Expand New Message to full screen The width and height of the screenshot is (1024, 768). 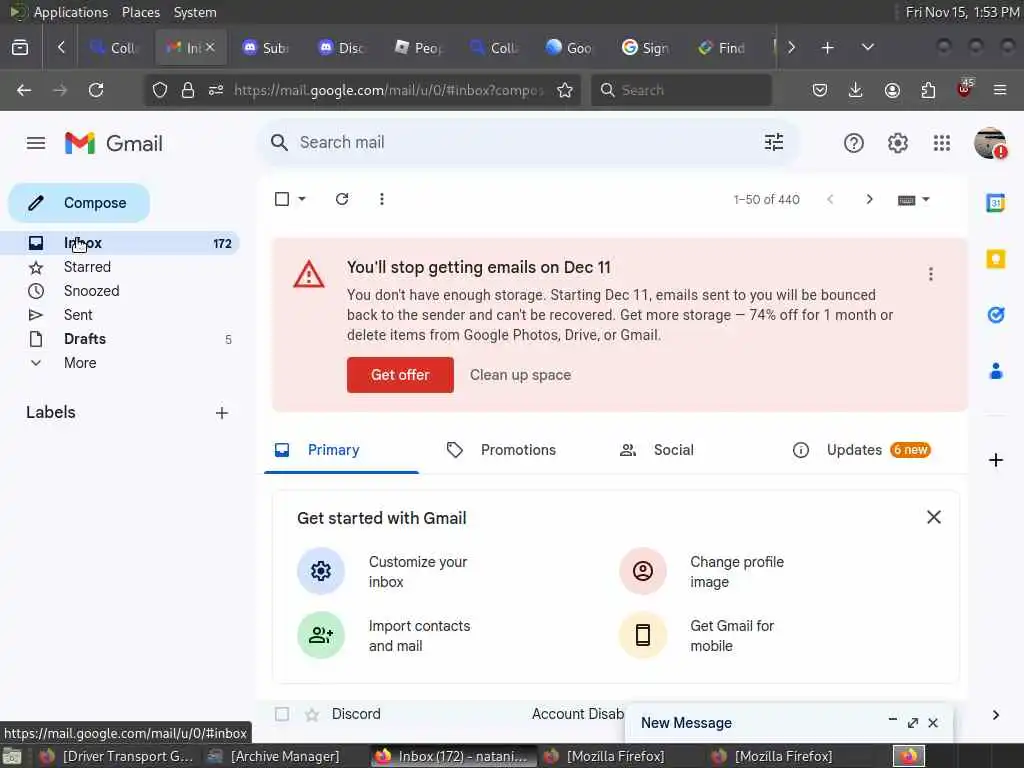(x=913, y=722)
